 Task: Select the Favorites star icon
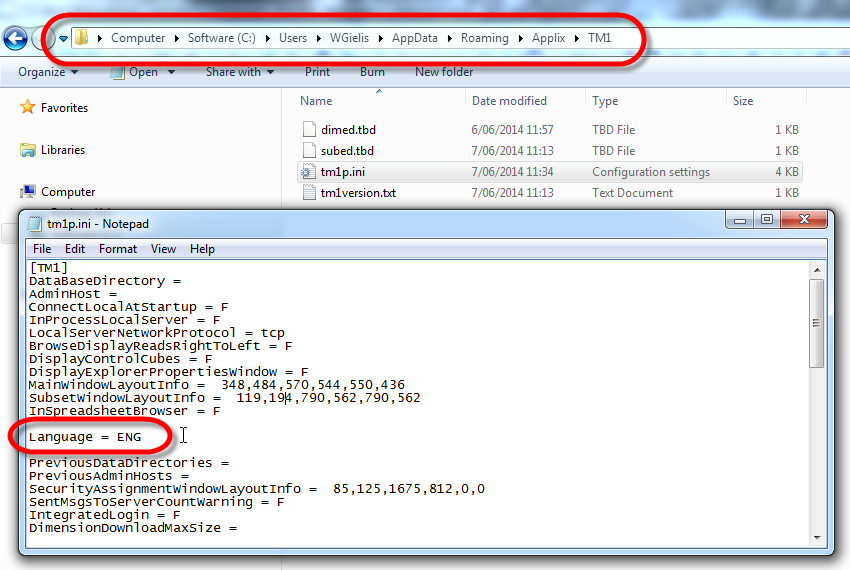click(x=28, y=108)
